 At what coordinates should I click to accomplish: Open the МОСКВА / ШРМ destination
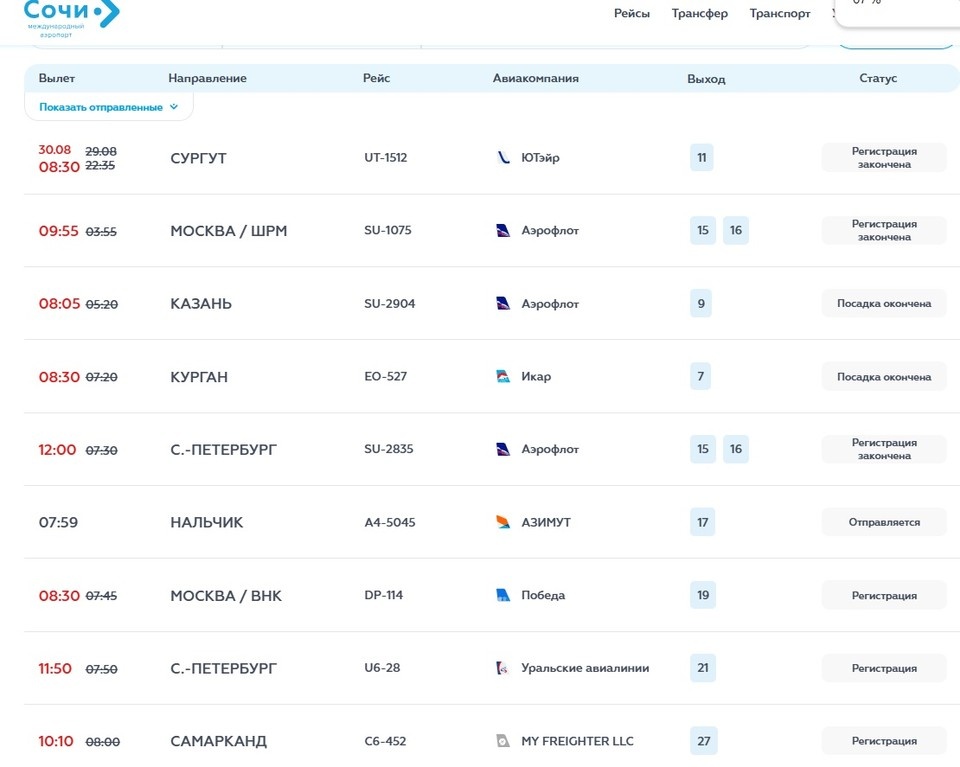coord(228,231)
